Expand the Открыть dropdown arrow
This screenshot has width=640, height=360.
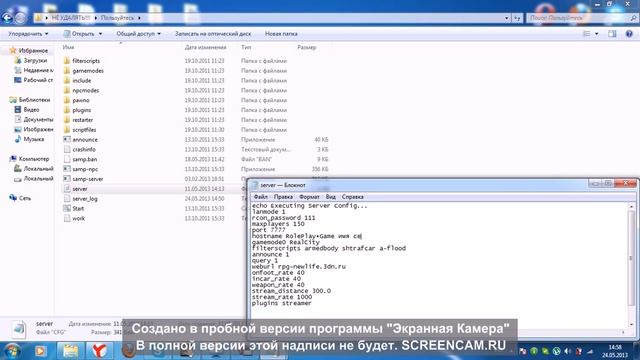(100, 34)
